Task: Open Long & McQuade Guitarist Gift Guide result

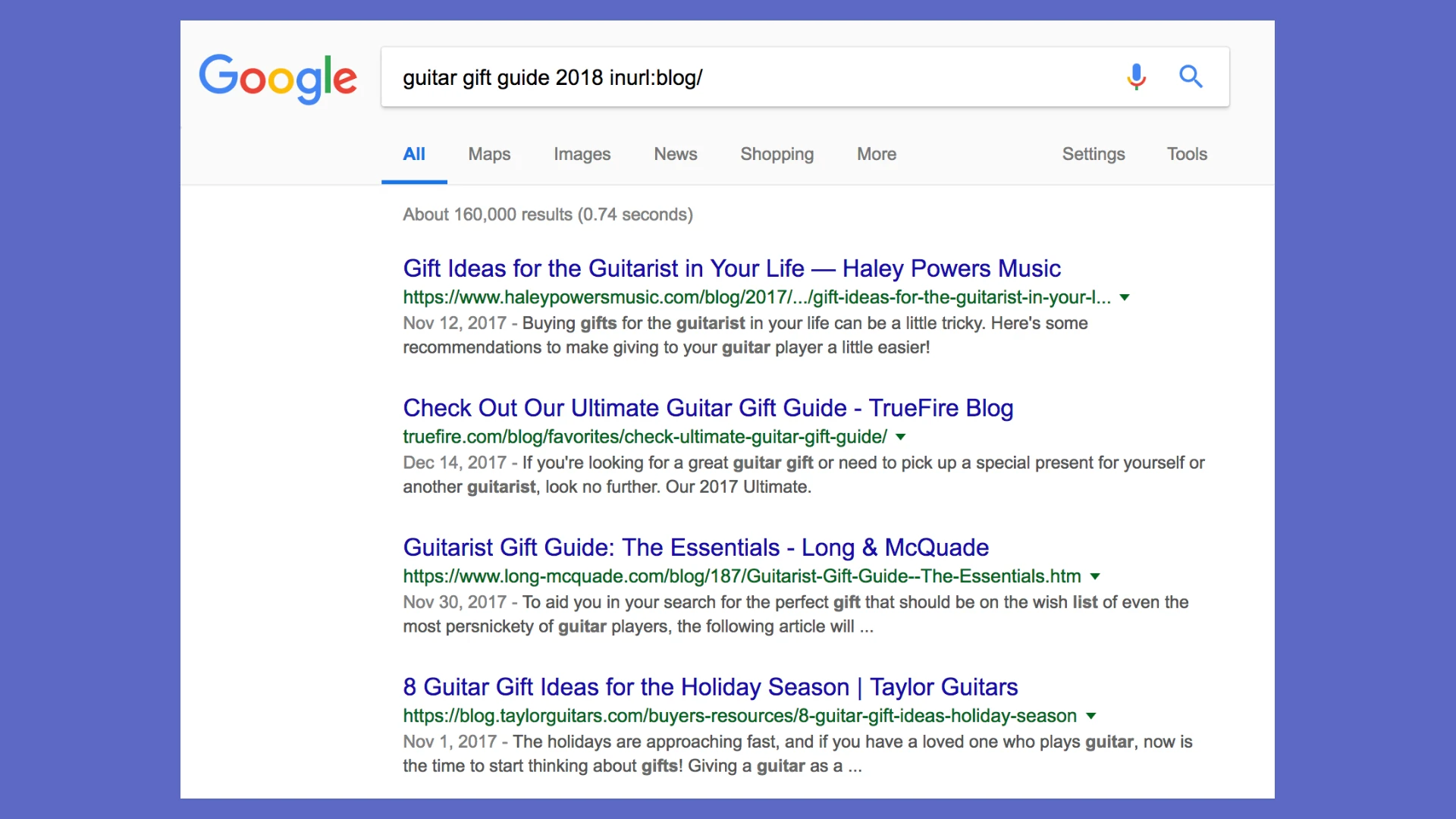Action: click(695, 548)
